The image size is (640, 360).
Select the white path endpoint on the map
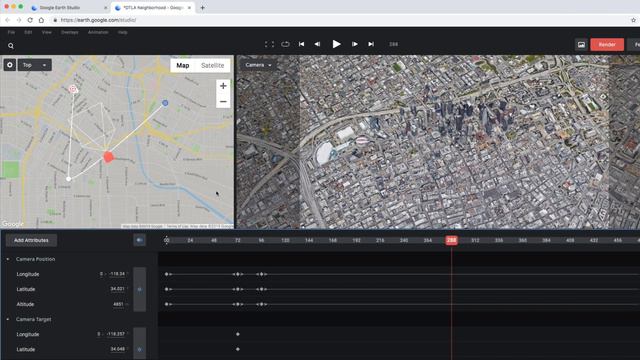point(69,179)
